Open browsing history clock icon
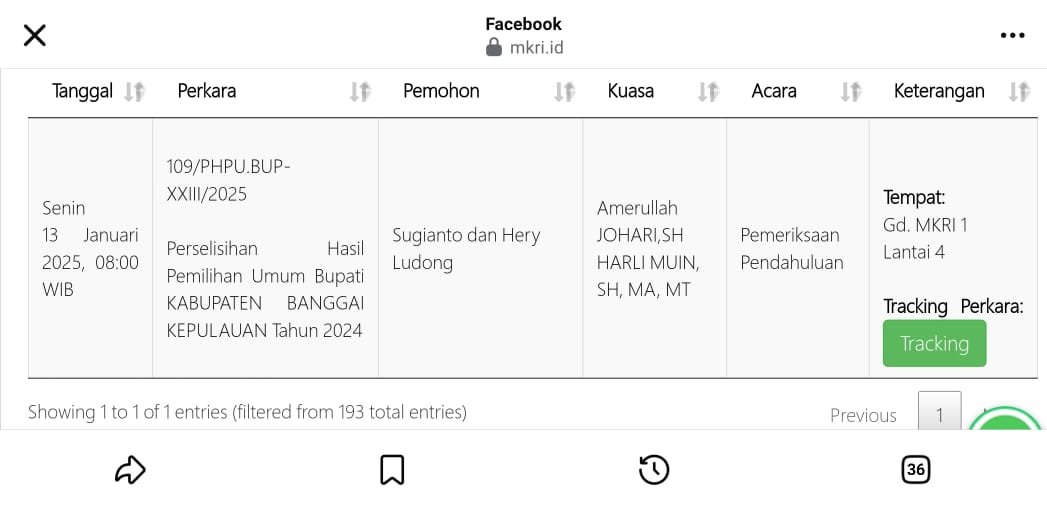Image resolution: width=1047 pixels, height=509 pixels. click(654, 470)
